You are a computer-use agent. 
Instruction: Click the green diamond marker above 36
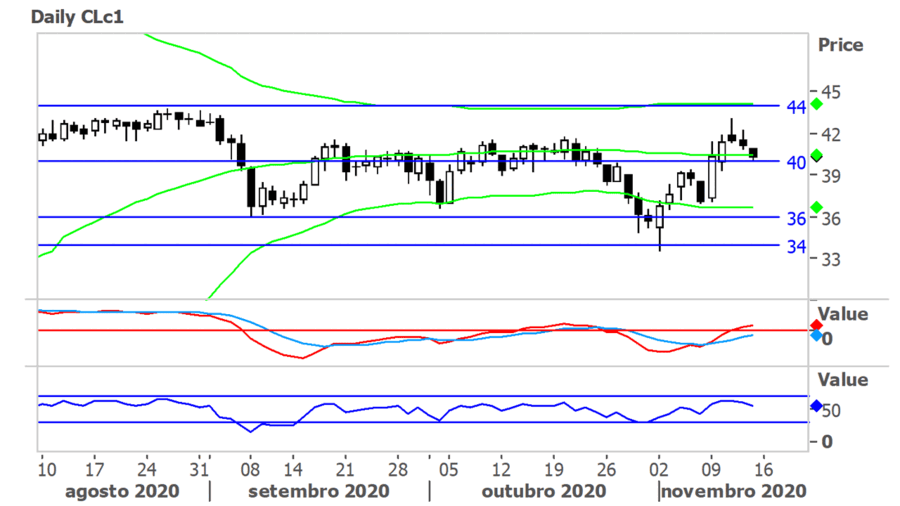(816, 207)
